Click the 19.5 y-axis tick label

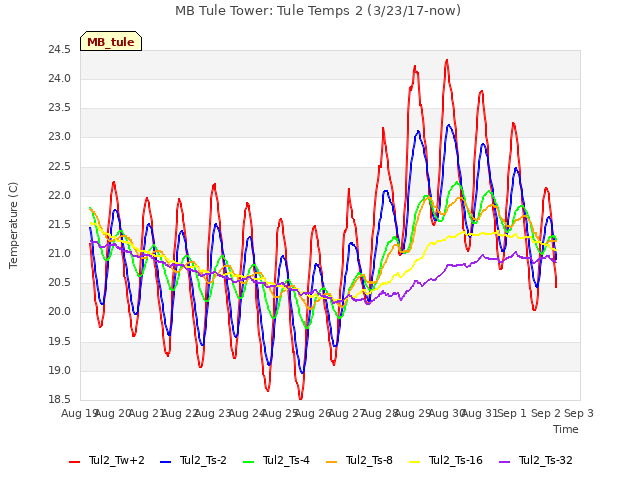click(x=60, y=342)
